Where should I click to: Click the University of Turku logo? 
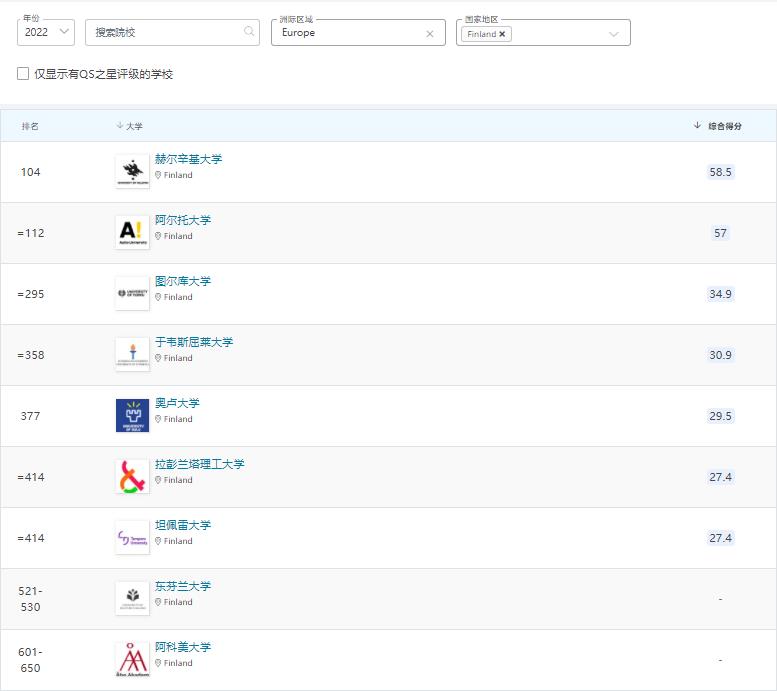pyautogui.click(x=132, y=294)
